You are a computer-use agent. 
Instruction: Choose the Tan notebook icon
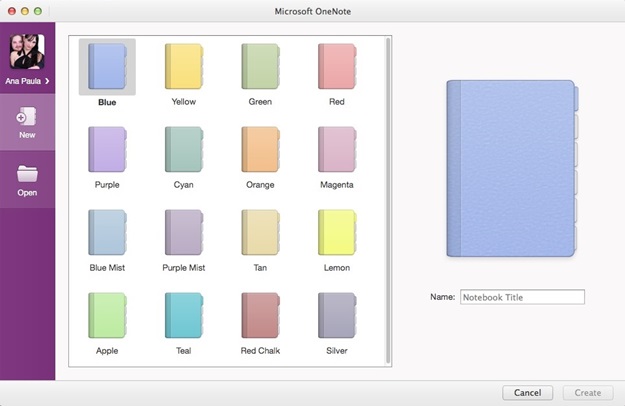click(261, 232)
